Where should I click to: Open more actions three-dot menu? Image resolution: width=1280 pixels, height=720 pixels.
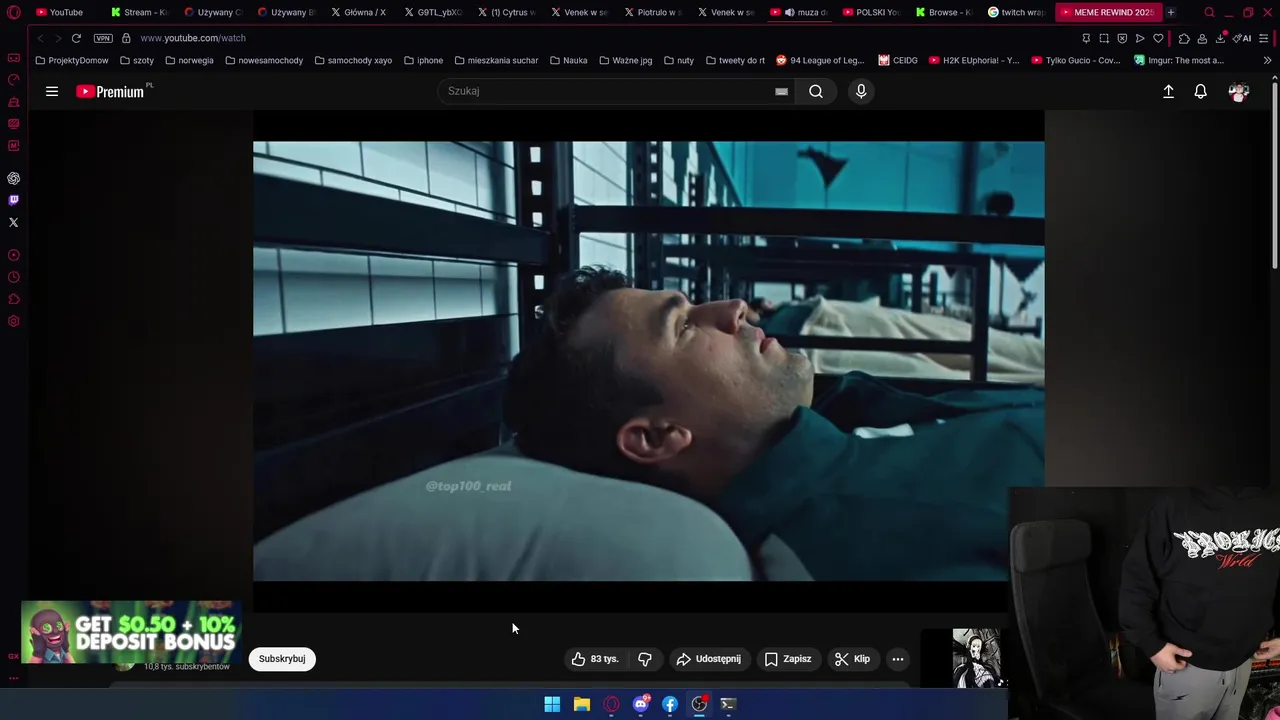point(898,659)
